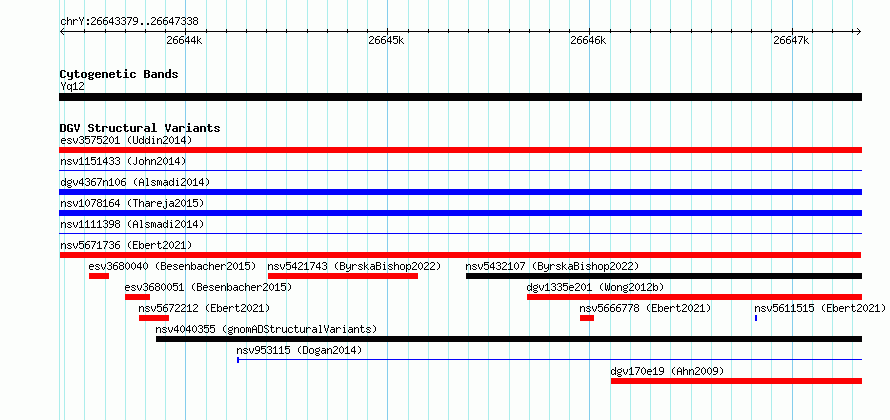Open nsv4040355 (gnomADStructuralVariants) label
Image resolution: width=890 pixels, height=420 pixels.
click(x=266, y=329)
